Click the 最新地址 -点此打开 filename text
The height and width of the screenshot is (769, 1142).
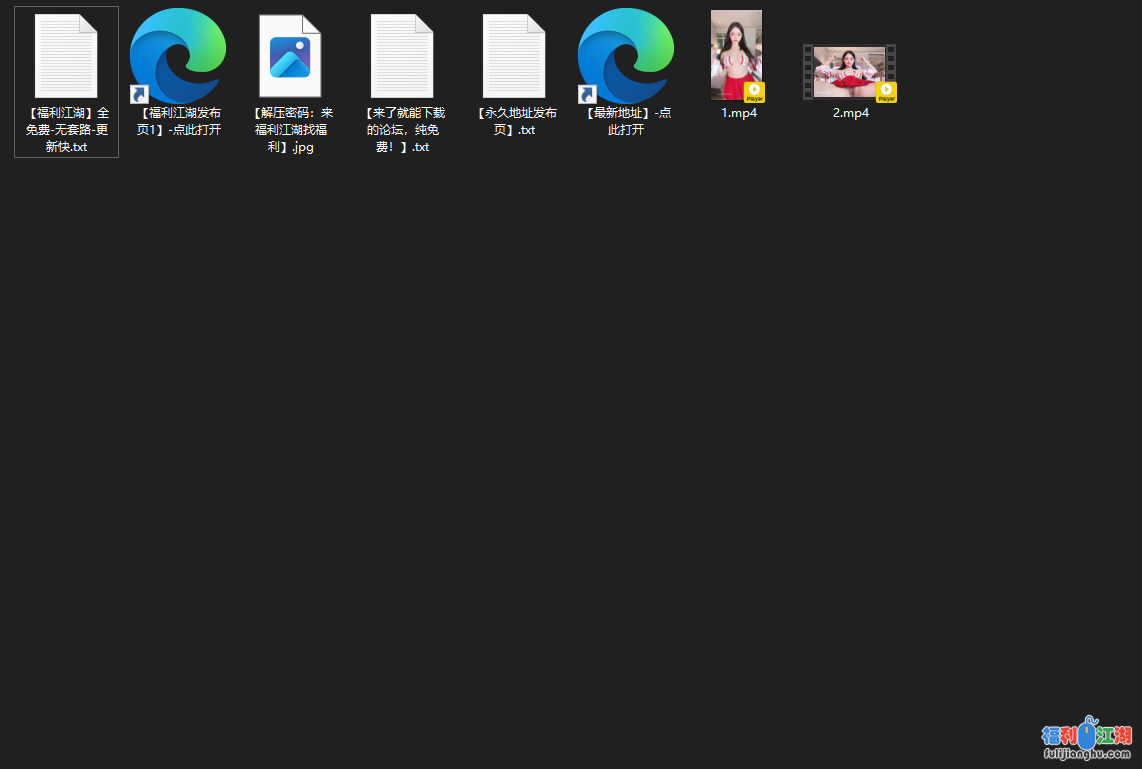click(x=626, y=121)
